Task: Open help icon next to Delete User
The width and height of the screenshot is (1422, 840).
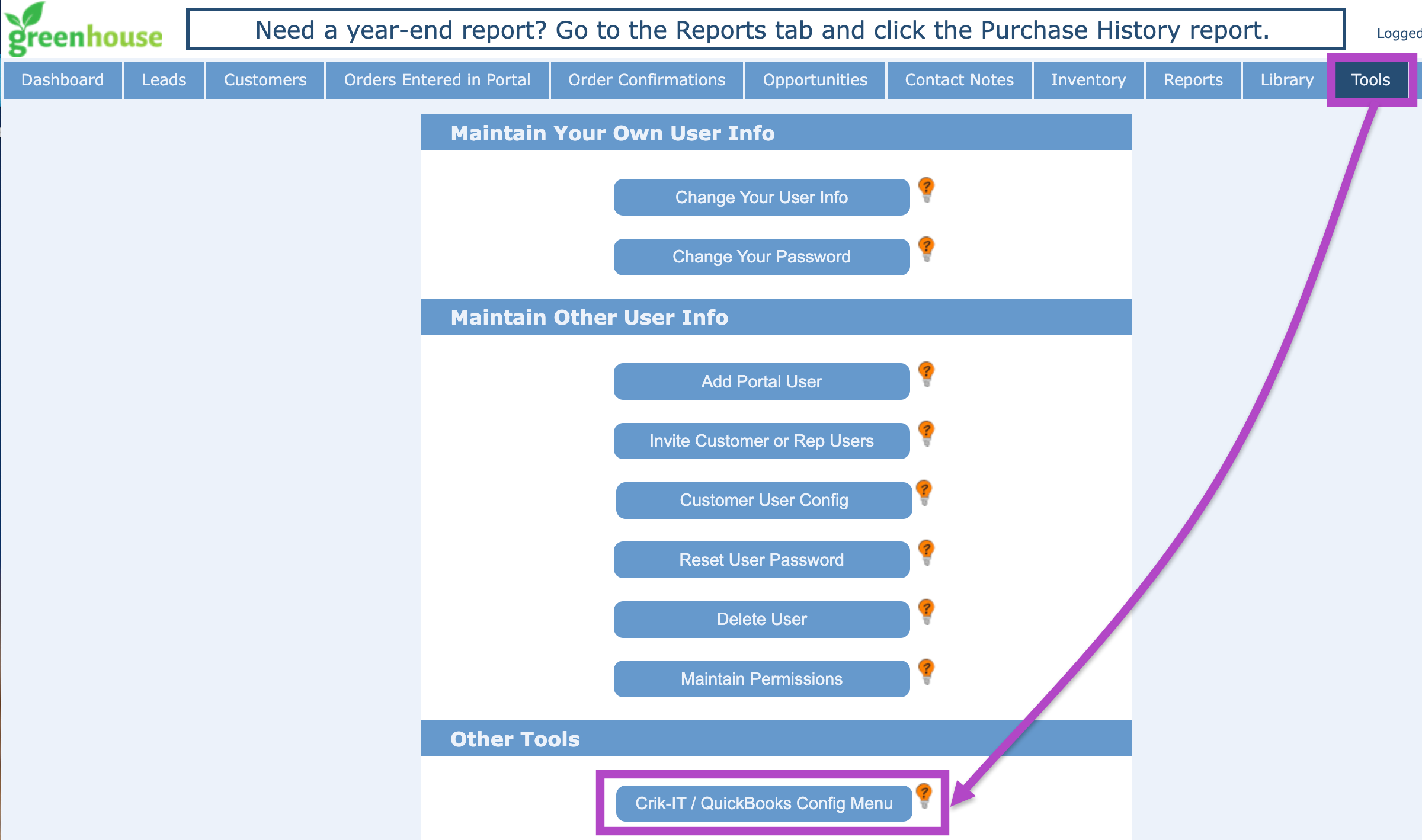Action: click(926, 612)
